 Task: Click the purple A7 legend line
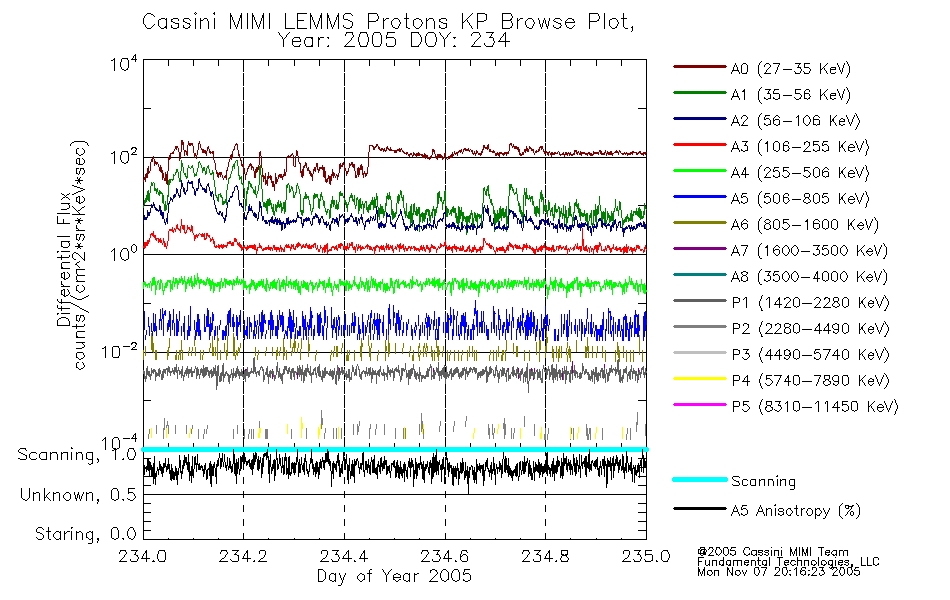(700, 248)
